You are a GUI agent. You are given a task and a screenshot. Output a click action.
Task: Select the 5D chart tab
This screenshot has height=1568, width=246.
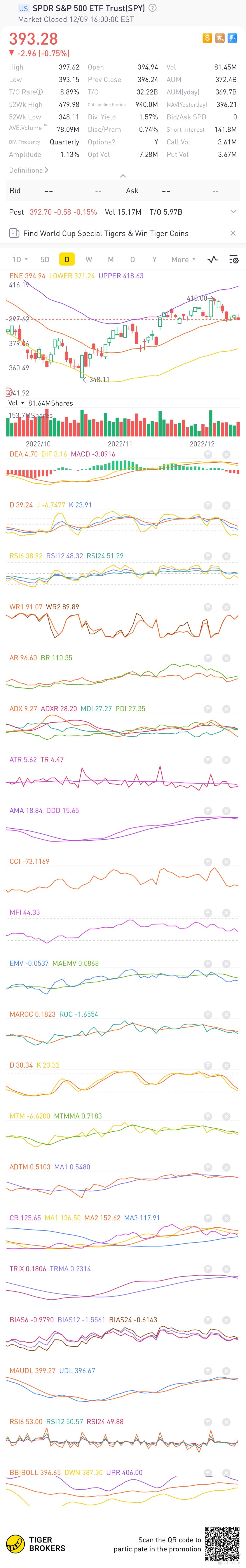click(44, 259)
